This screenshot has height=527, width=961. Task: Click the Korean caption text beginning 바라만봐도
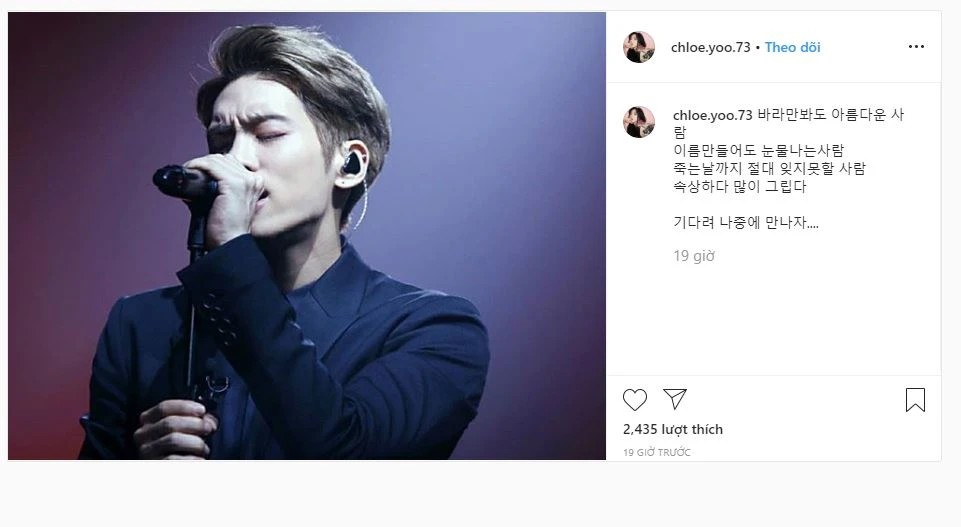click(x=788, y=123)
